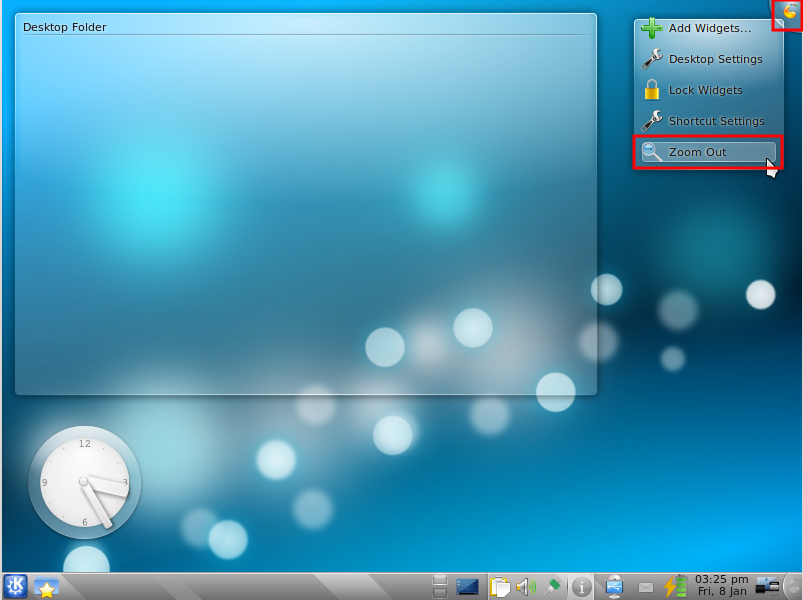Click the favorites folder icon in panel
Viewport: 803px width, 600px height.
pos(46,587)
